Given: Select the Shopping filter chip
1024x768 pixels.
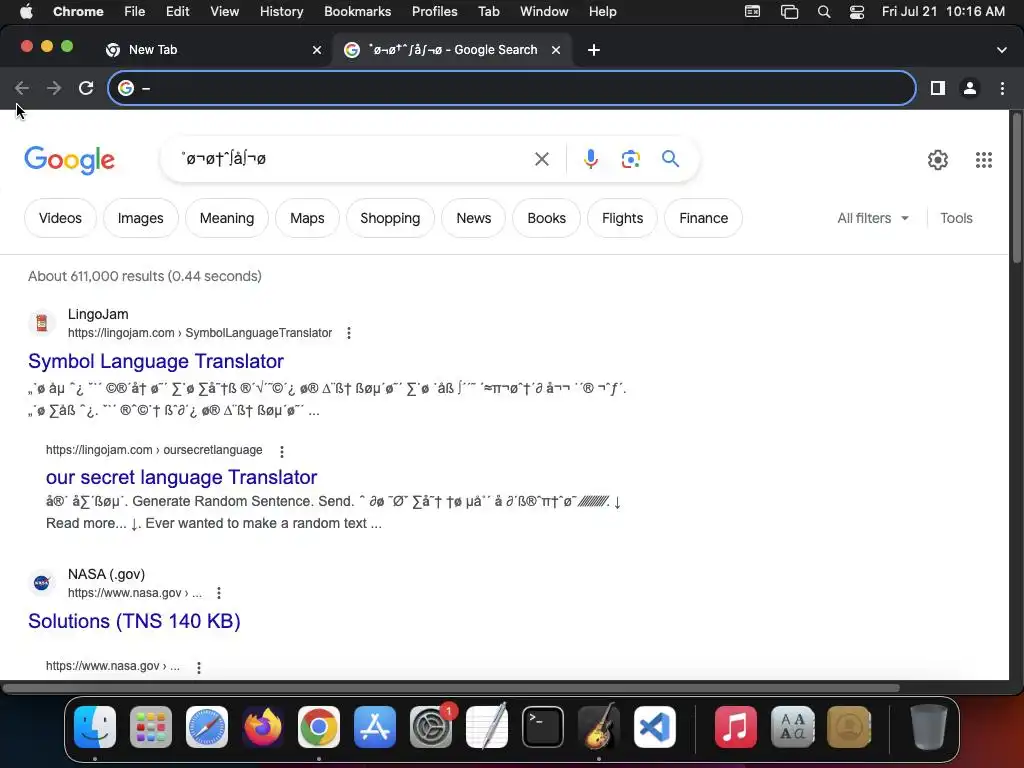Looking at the screenshot, I should 390,218.
